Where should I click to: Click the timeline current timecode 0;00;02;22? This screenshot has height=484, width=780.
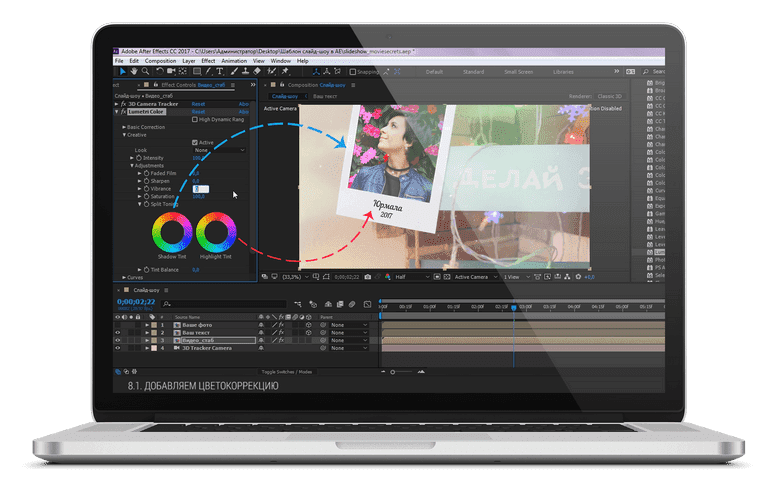point(134,300)
